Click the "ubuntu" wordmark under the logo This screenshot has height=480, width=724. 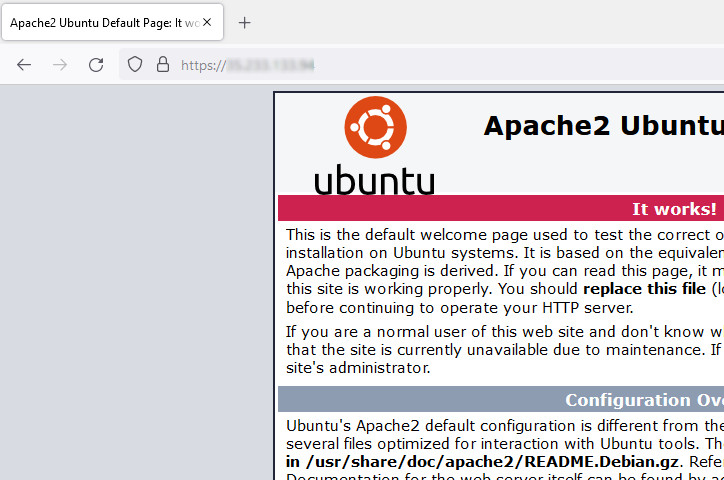coord(375,180)
